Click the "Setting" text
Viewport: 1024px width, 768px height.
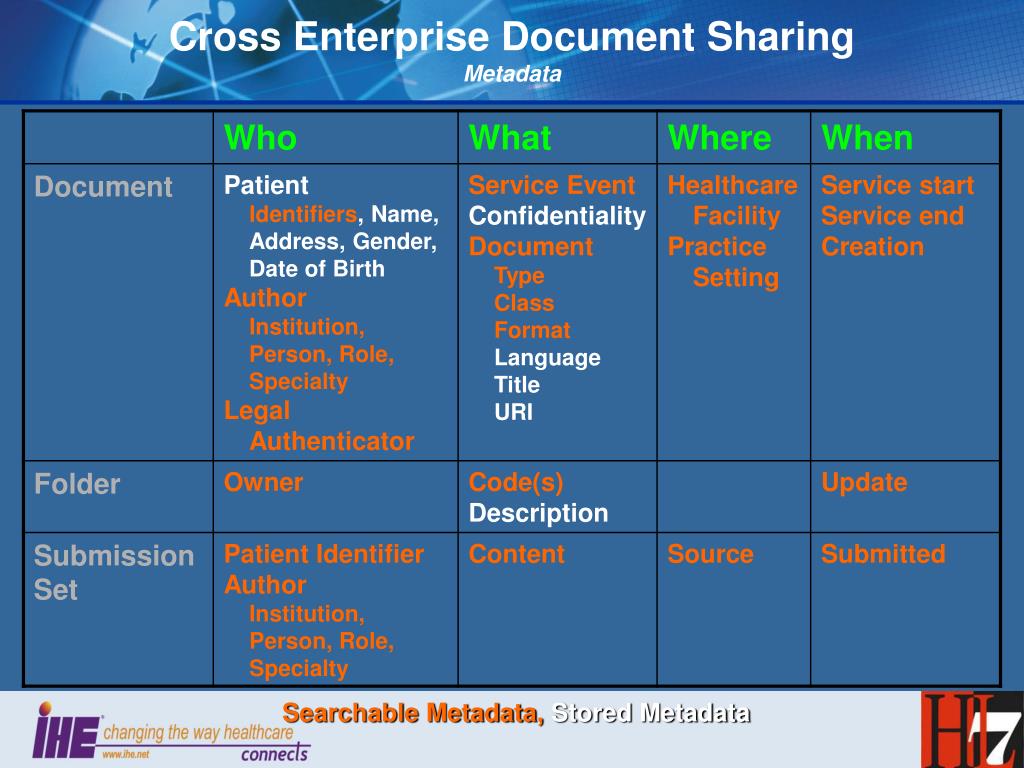point(736,278)
